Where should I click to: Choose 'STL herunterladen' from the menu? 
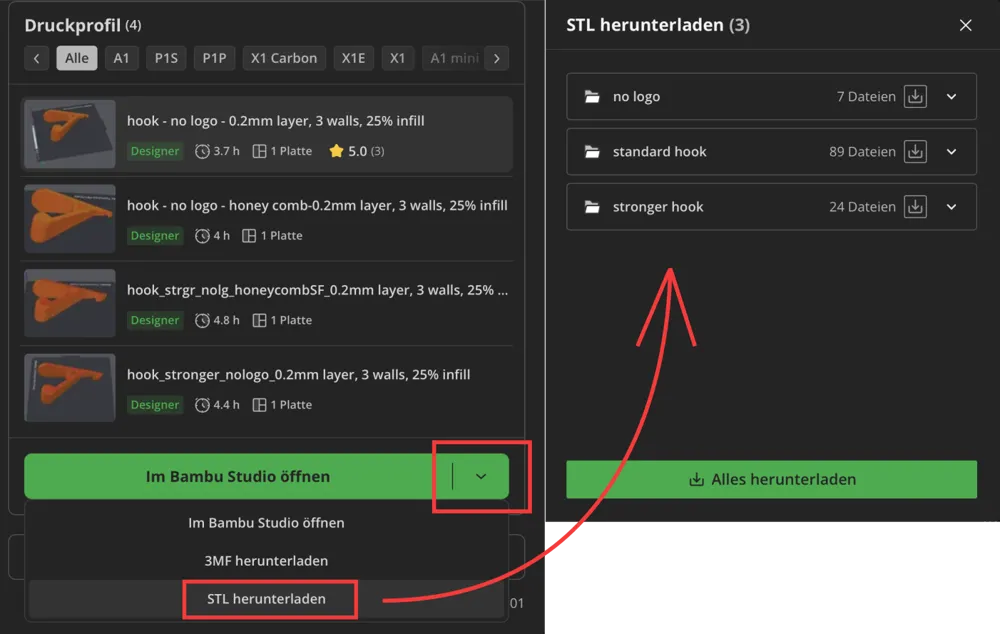(x=266, y=599)
